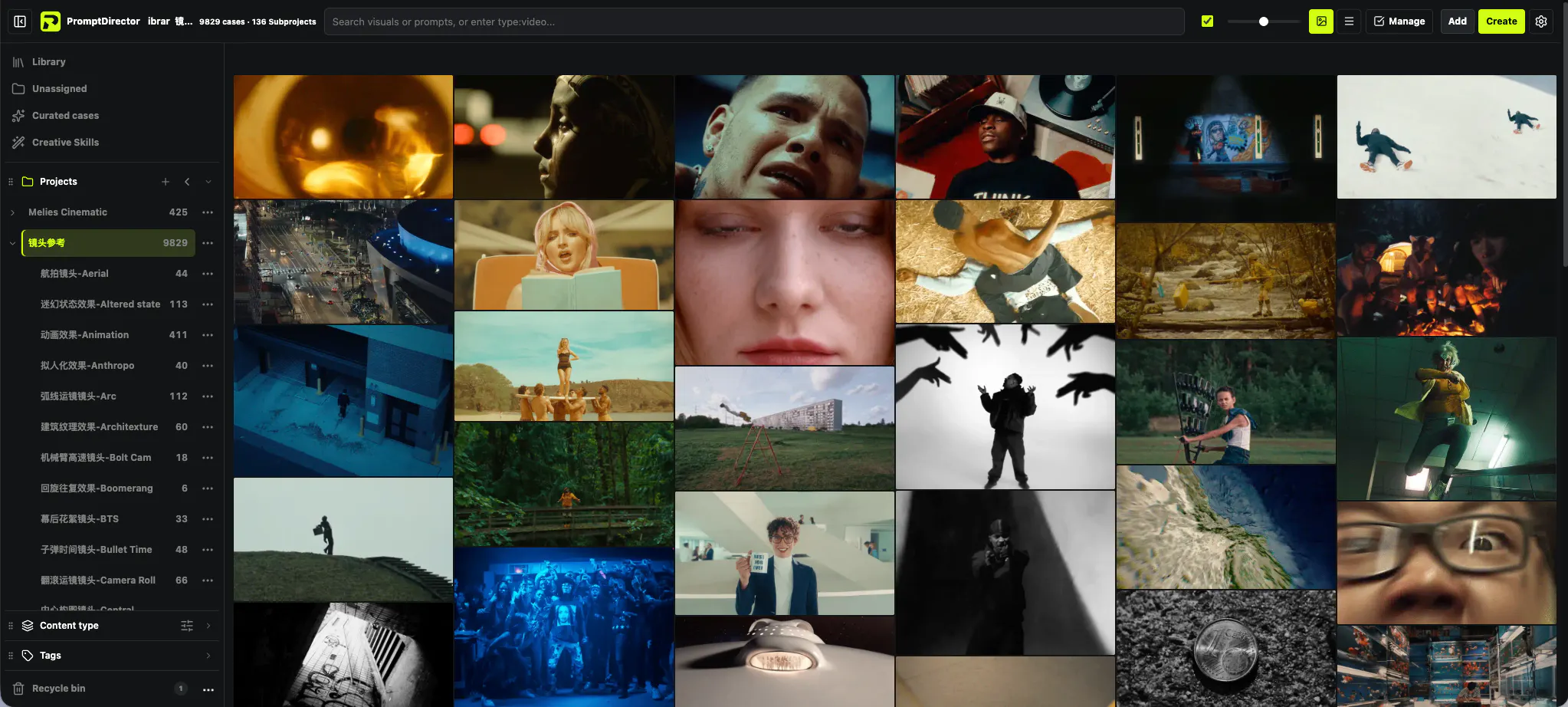
Task: Select 航拍镜头-Aerial subproject
Action: [113, 274]
